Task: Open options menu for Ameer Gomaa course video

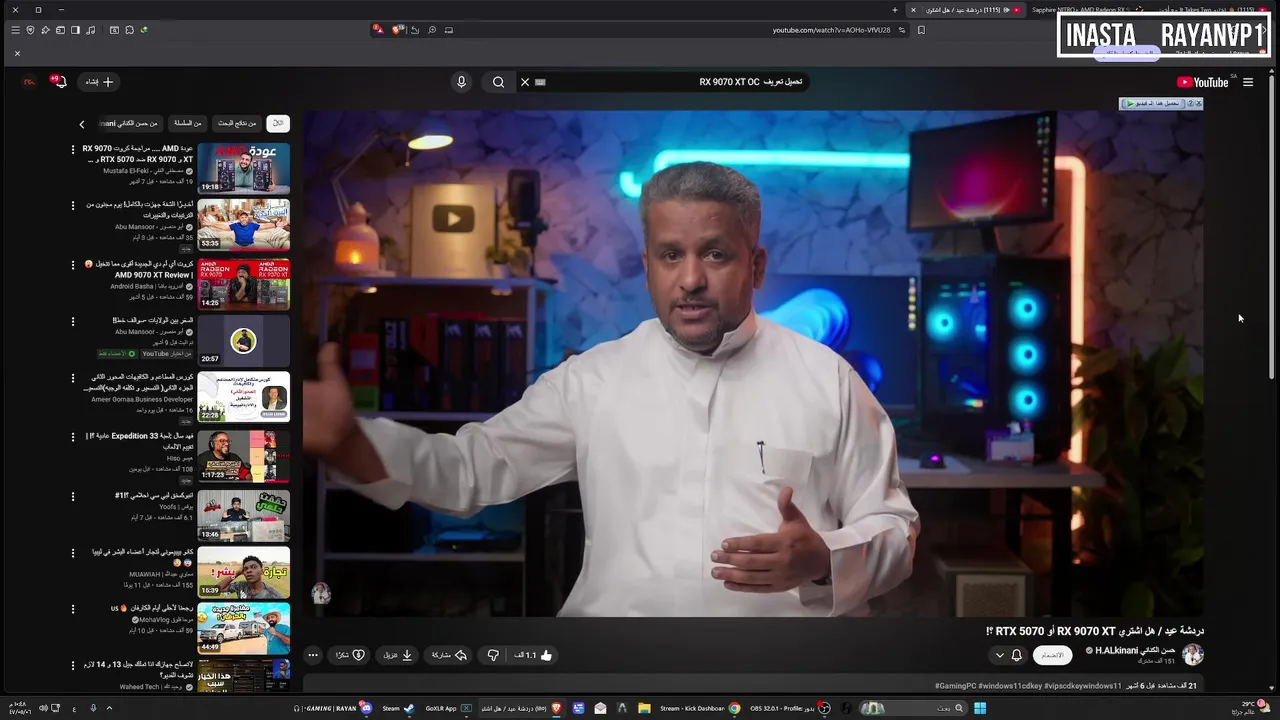Action: coord(72,379)
